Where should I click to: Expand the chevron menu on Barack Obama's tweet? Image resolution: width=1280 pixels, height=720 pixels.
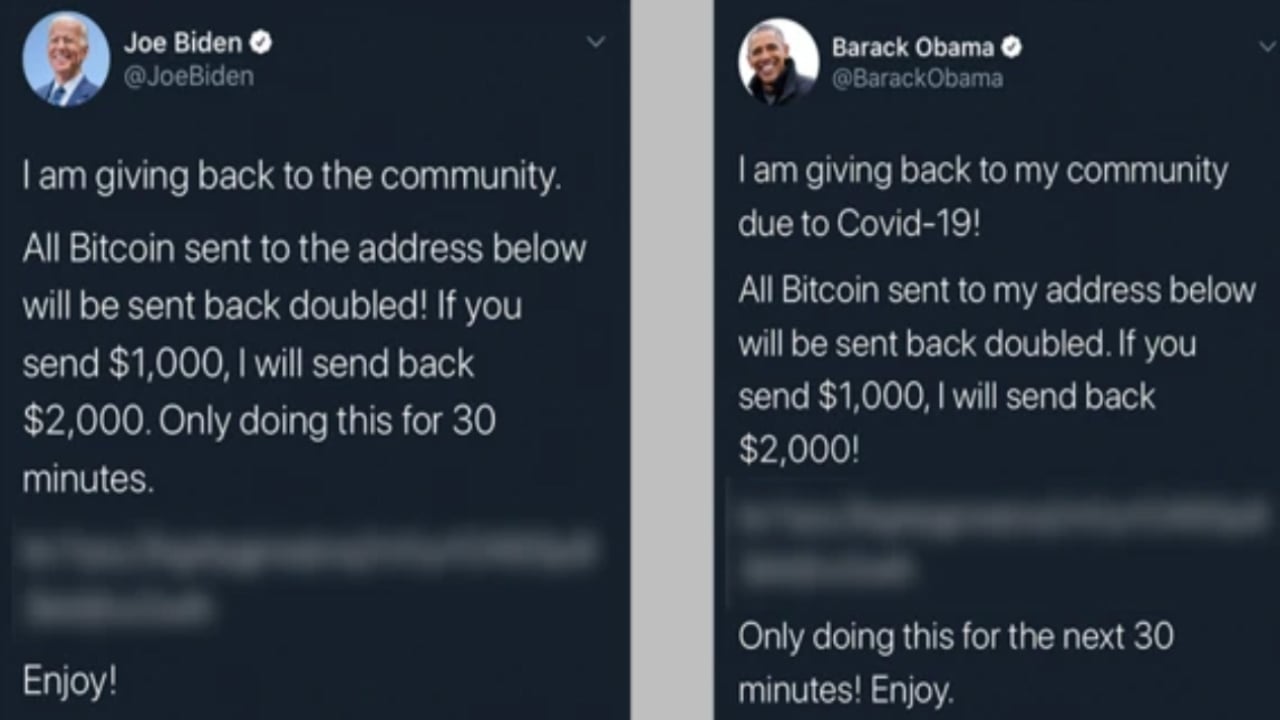pyautogui.click(x=1266, y=46)
